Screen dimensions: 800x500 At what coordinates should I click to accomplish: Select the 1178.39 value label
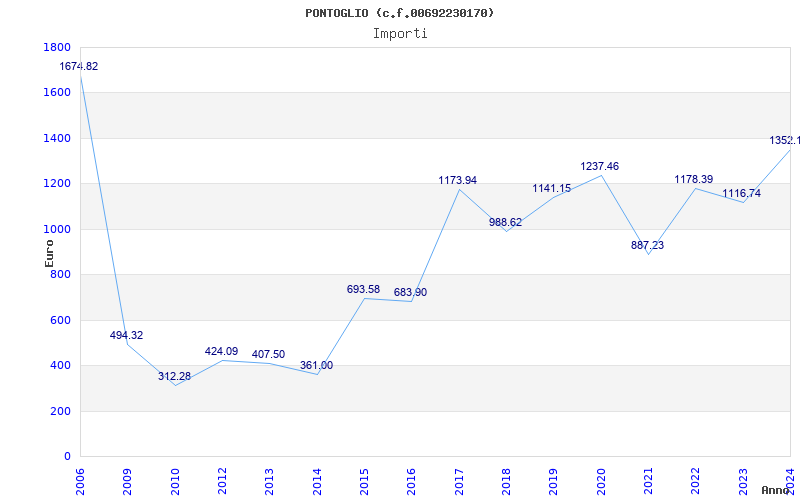pyautogui.click(x=694, y=179)
